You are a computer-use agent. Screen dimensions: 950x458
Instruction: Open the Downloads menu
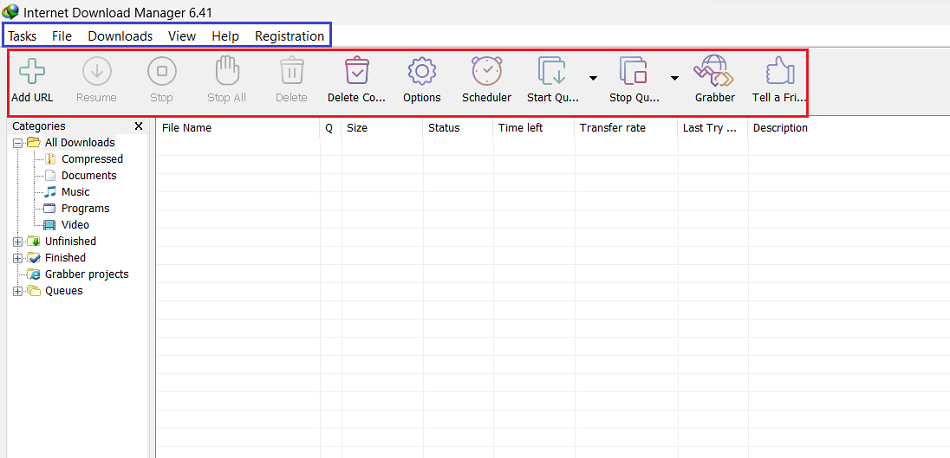pyautogui.click(x=120, y=36)
